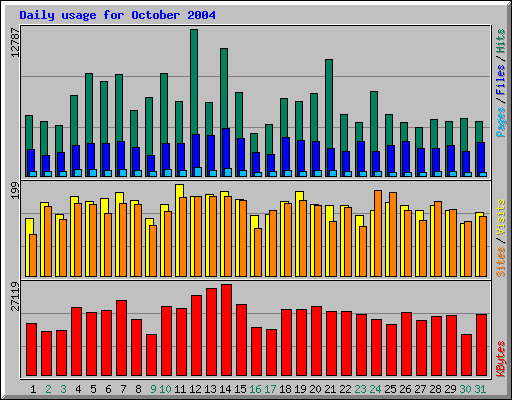Click the orange sites bar for day 24
This screenshot has height=400, width=512.
tap(378, 233)
